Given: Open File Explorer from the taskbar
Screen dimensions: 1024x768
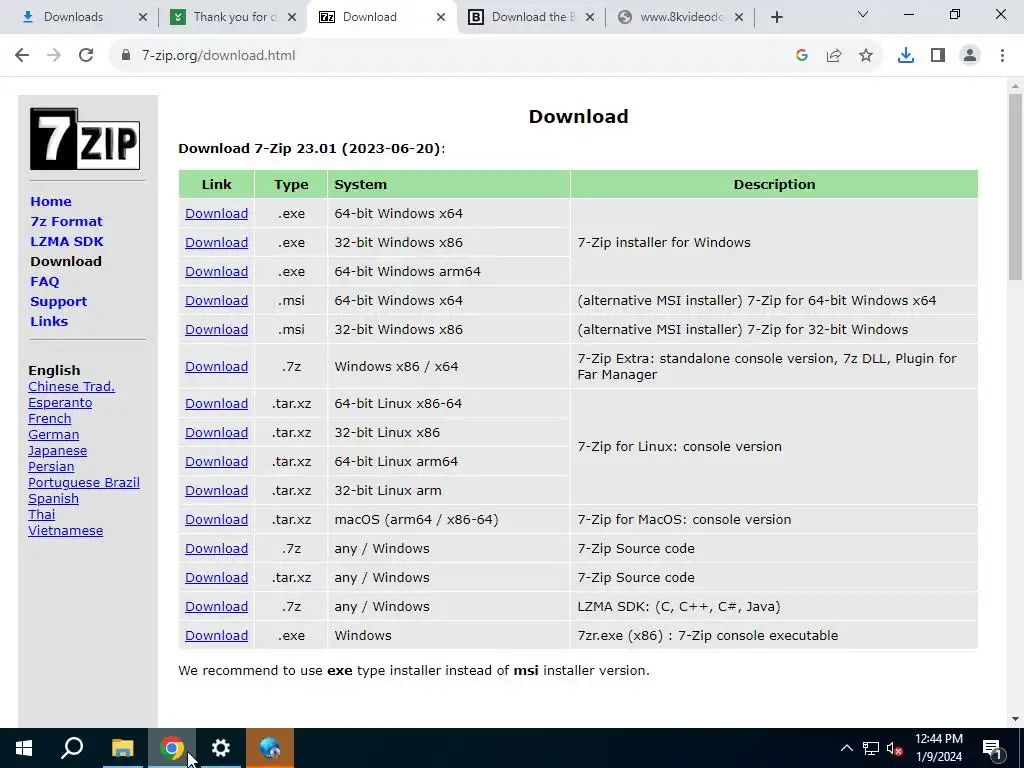Looking at the screenshot, I should 122,748.
